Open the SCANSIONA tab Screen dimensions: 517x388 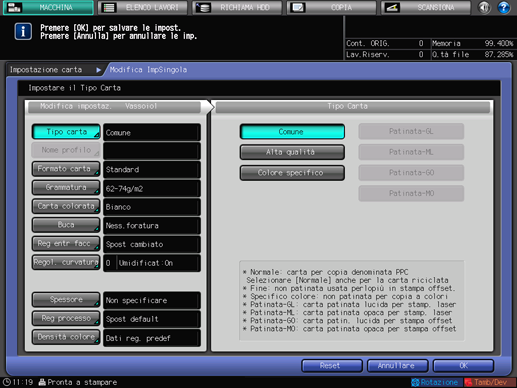point(426,7)
